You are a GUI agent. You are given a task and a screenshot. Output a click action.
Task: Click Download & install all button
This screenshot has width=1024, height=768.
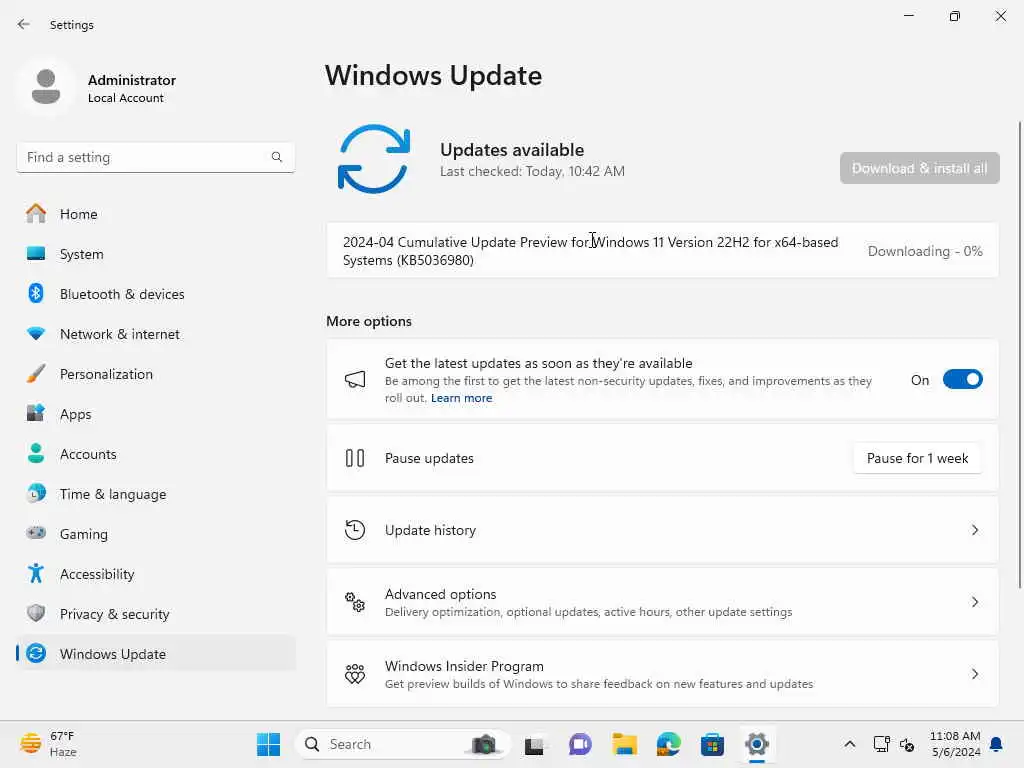tap(920, 168)
